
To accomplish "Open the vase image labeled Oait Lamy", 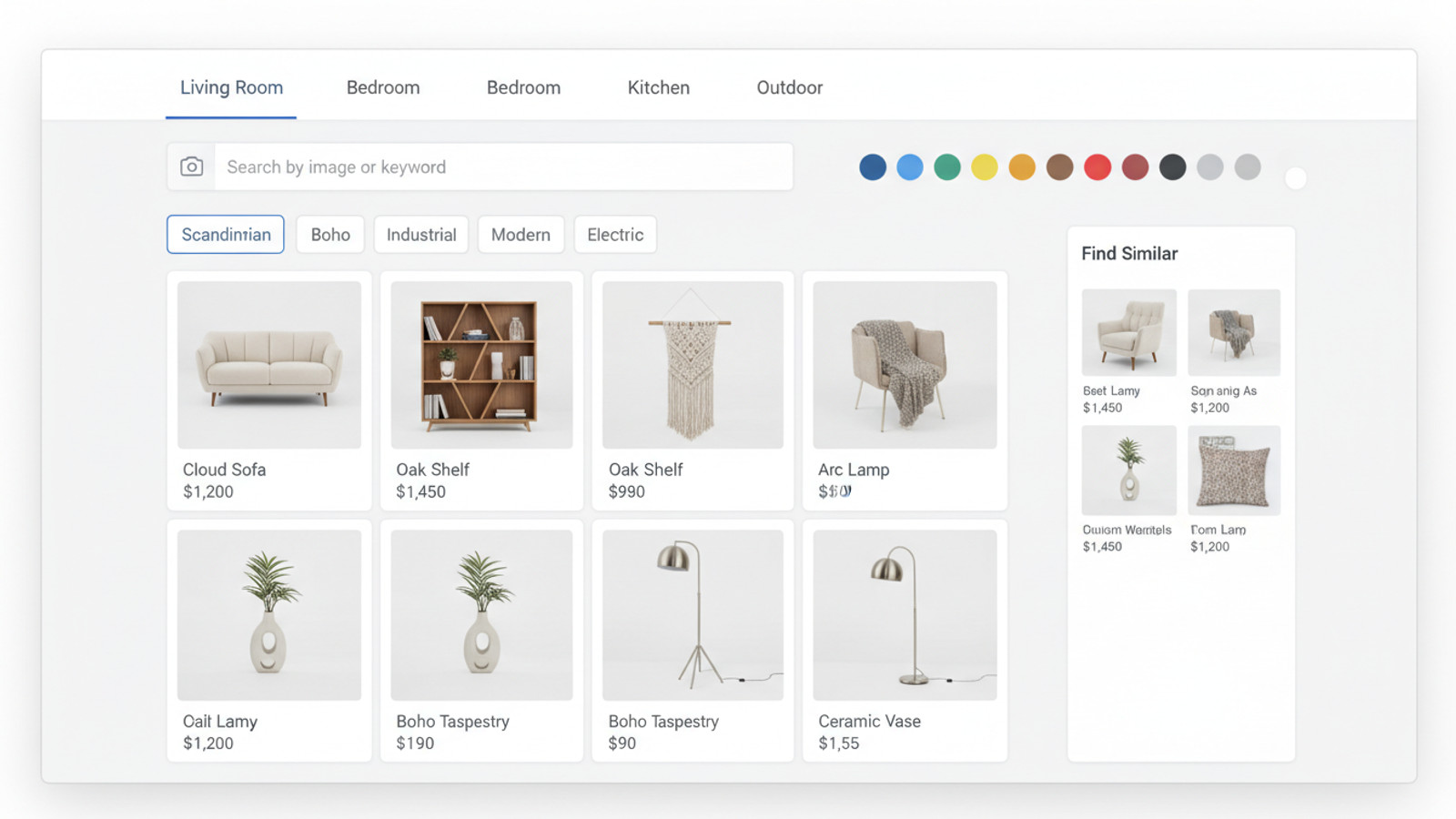I will pos(269,615).
